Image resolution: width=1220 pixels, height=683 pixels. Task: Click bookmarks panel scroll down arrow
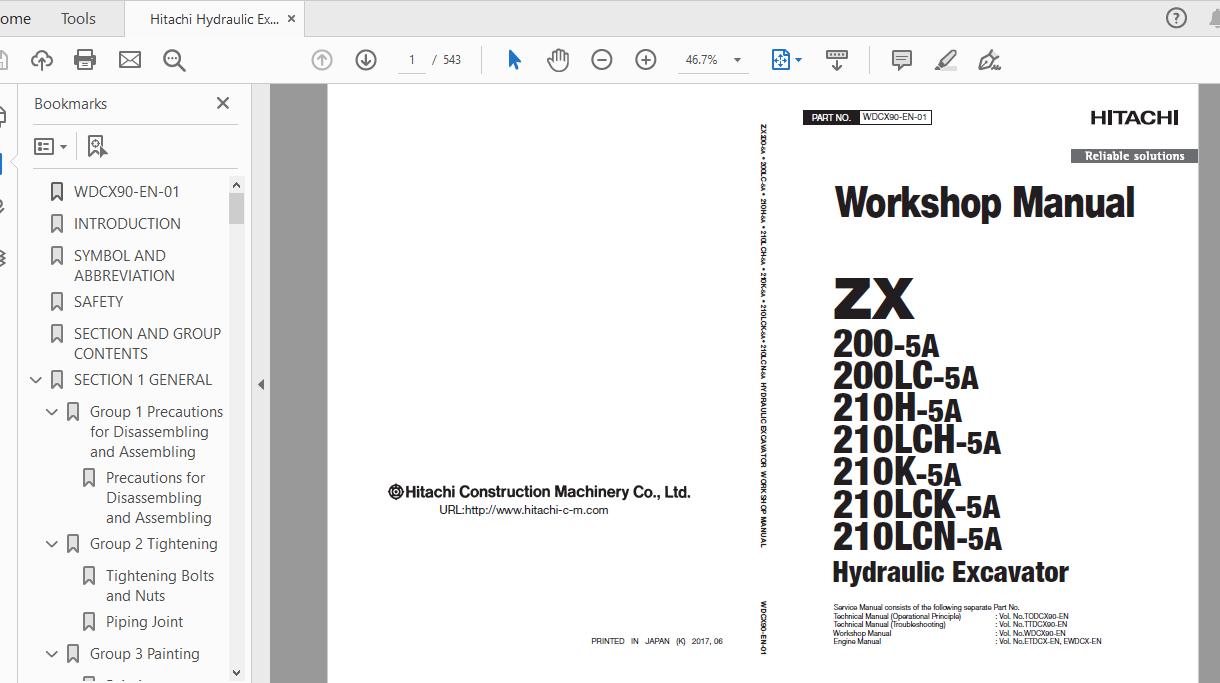[236, 672]
